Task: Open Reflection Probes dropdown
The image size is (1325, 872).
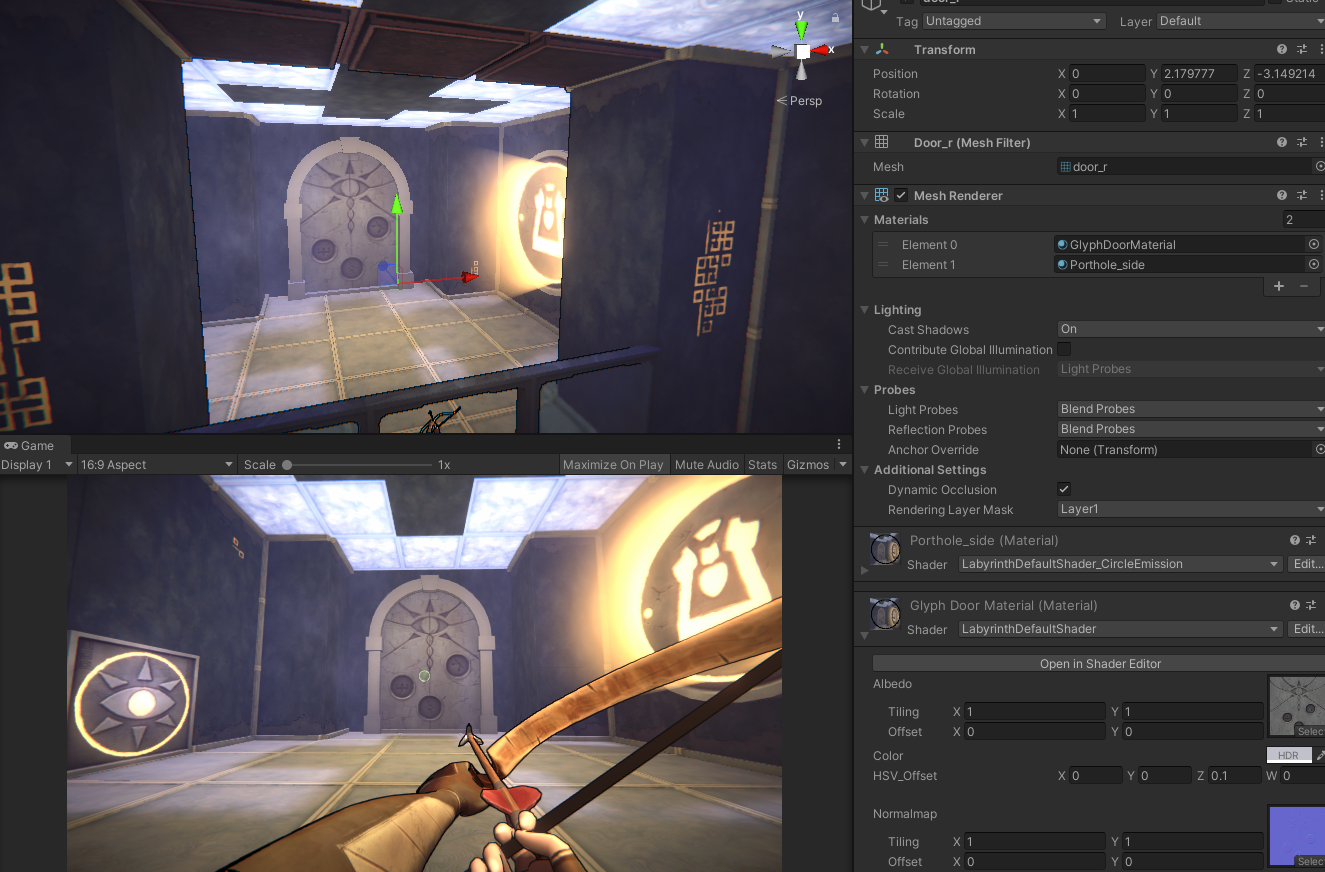Action: click(1191, 429)
